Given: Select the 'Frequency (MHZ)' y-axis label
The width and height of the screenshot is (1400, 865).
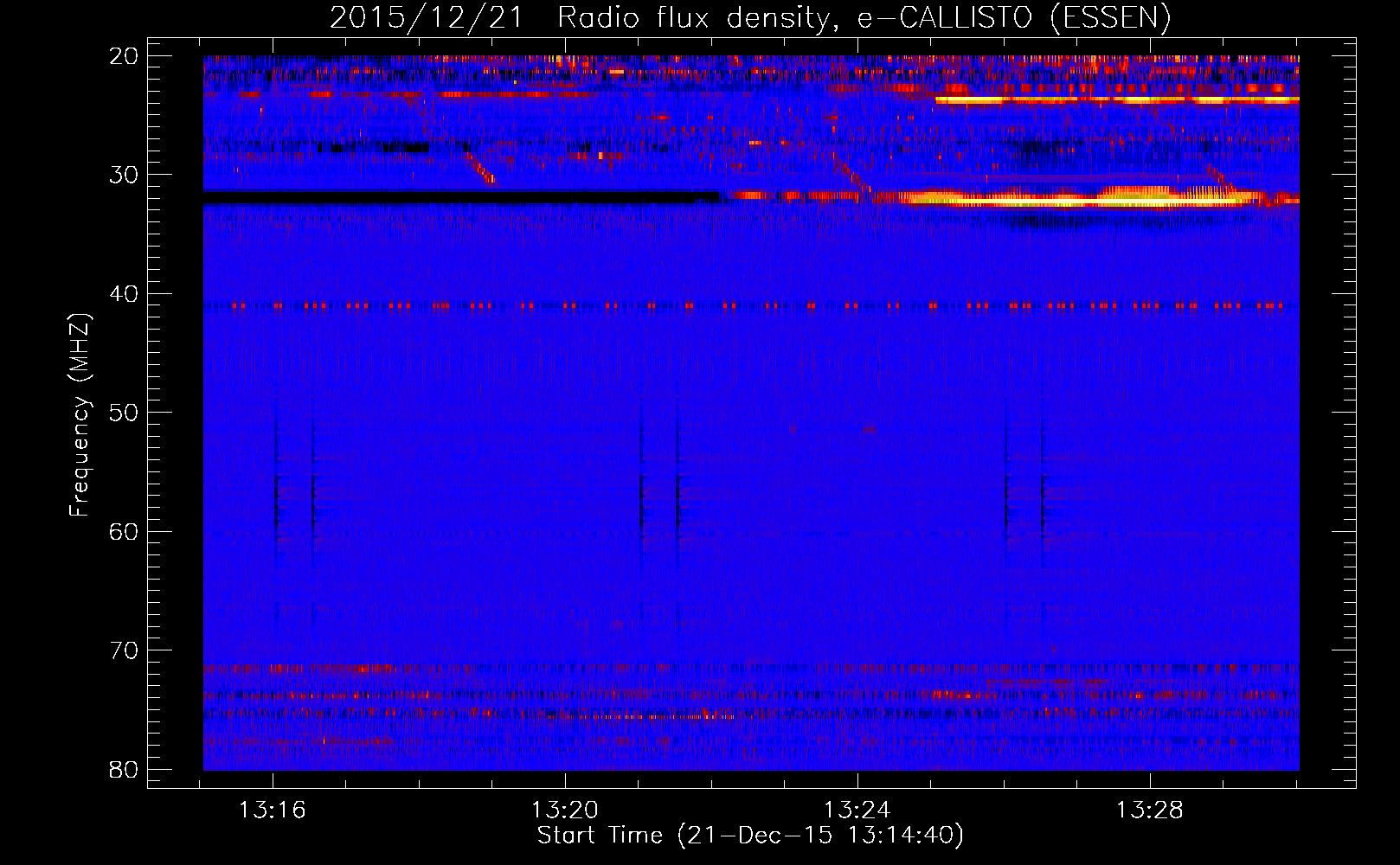Looking at the screenshot, I should pyautogui.click(x=80, y=415).
